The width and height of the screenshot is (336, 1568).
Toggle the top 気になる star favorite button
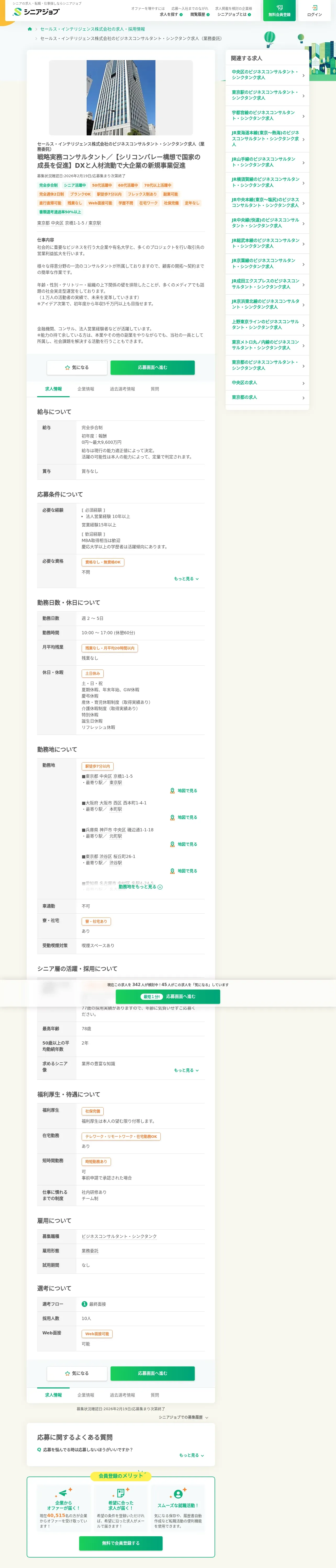point(77,368)
